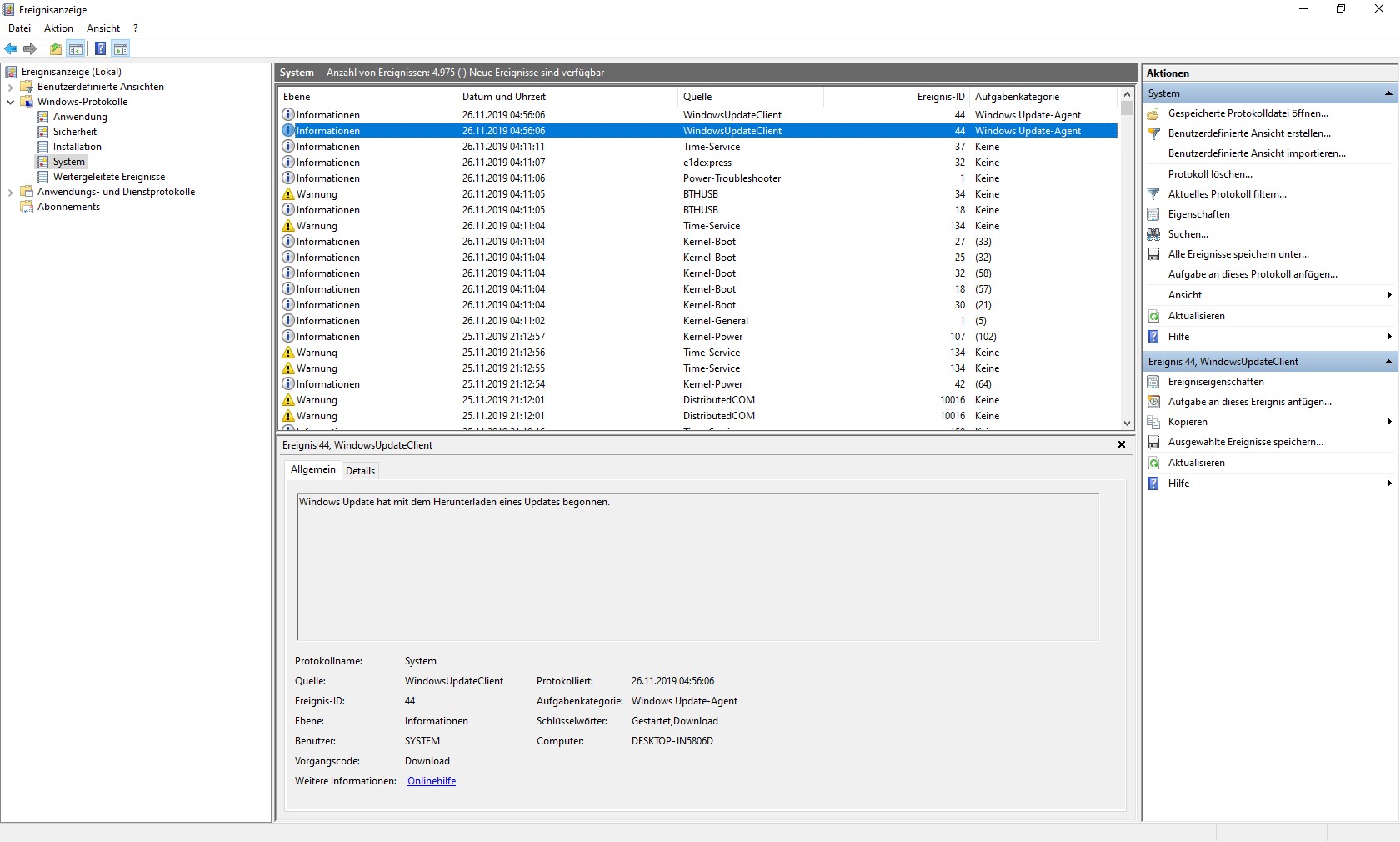Click the disk icon for Ausgewählte Ereignisse speichern
Viewport: 1400px width, 842px height.
[1153, 442]
